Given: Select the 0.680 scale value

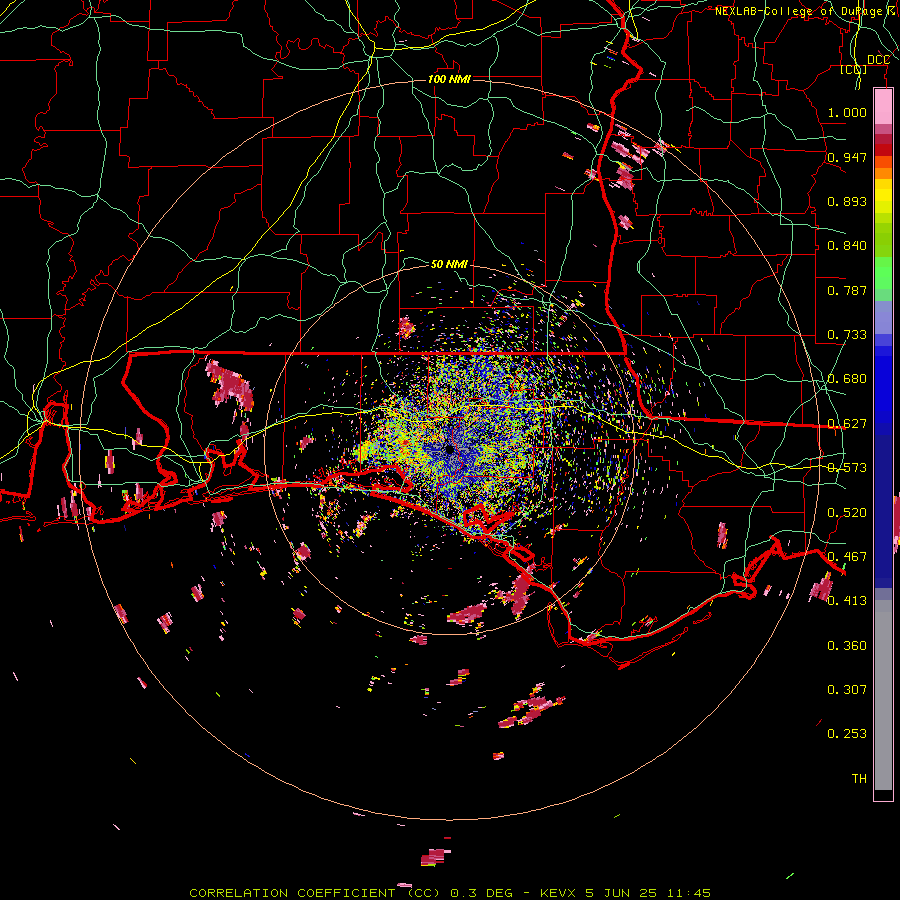Looking at the screenshot, I should click(x=847, y=379).
